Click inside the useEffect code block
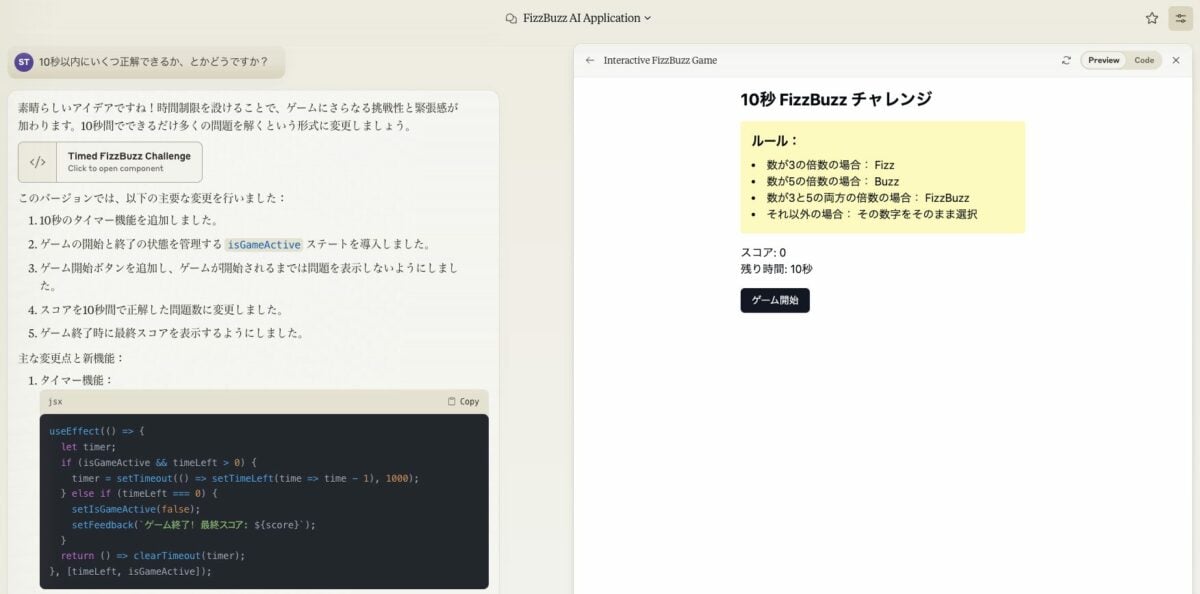Viewport: 1200px width, 594px height. pyautogui.click(x=264, y=500)
